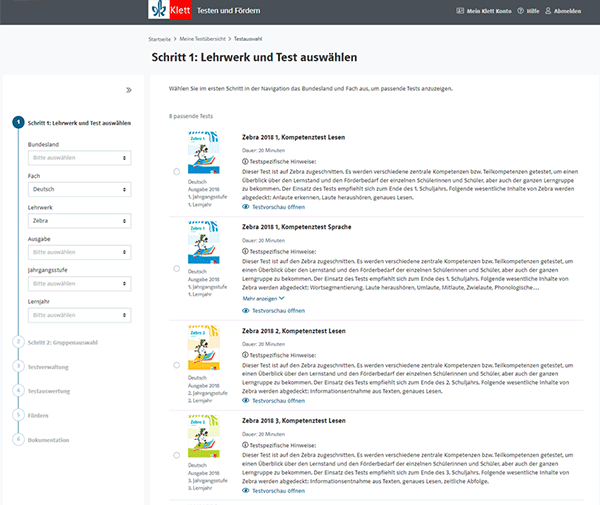Go to Testauswertung step

click(x=49, y=391)
